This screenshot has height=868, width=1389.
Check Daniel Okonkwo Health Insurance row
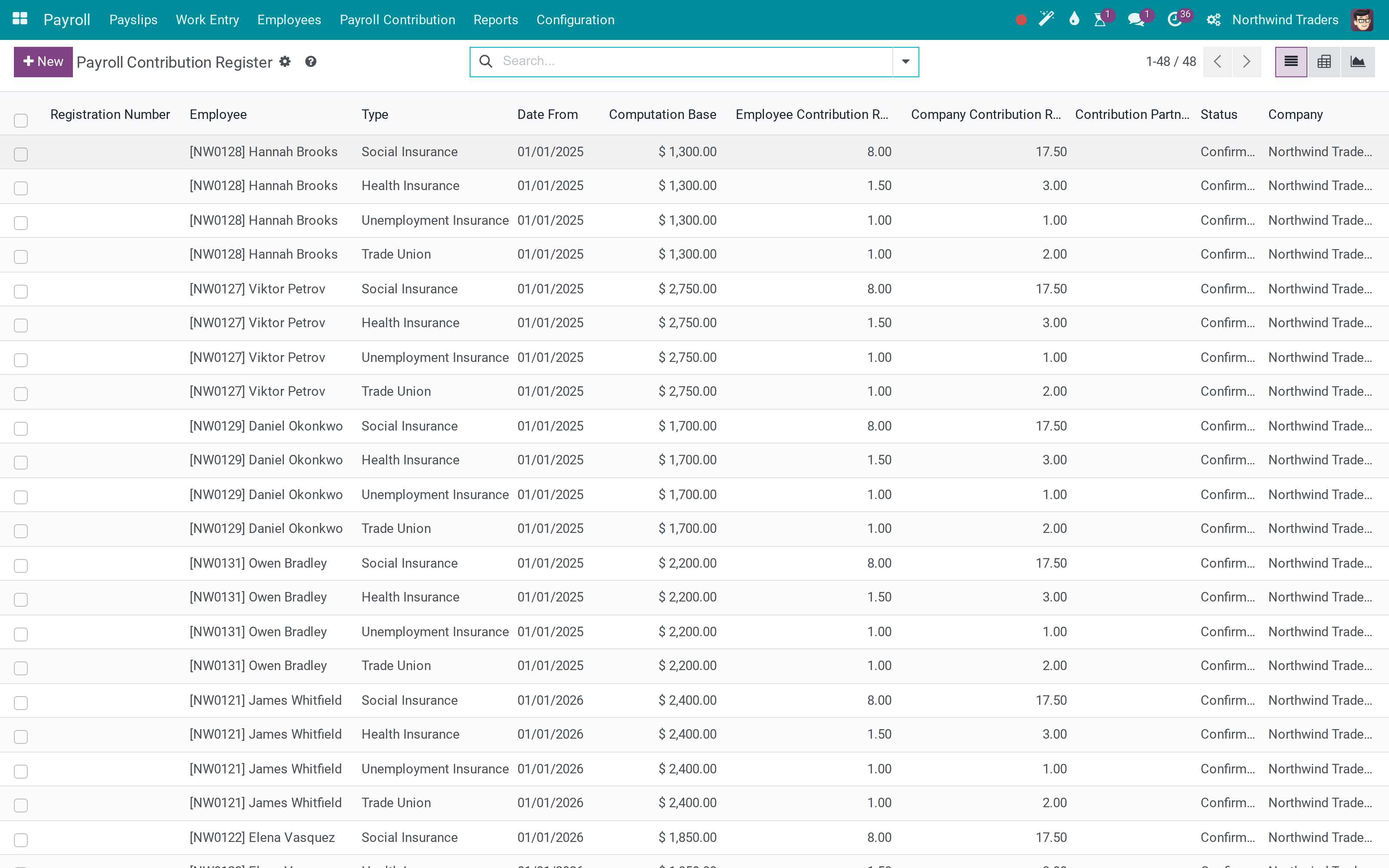(x=21, y=462)
